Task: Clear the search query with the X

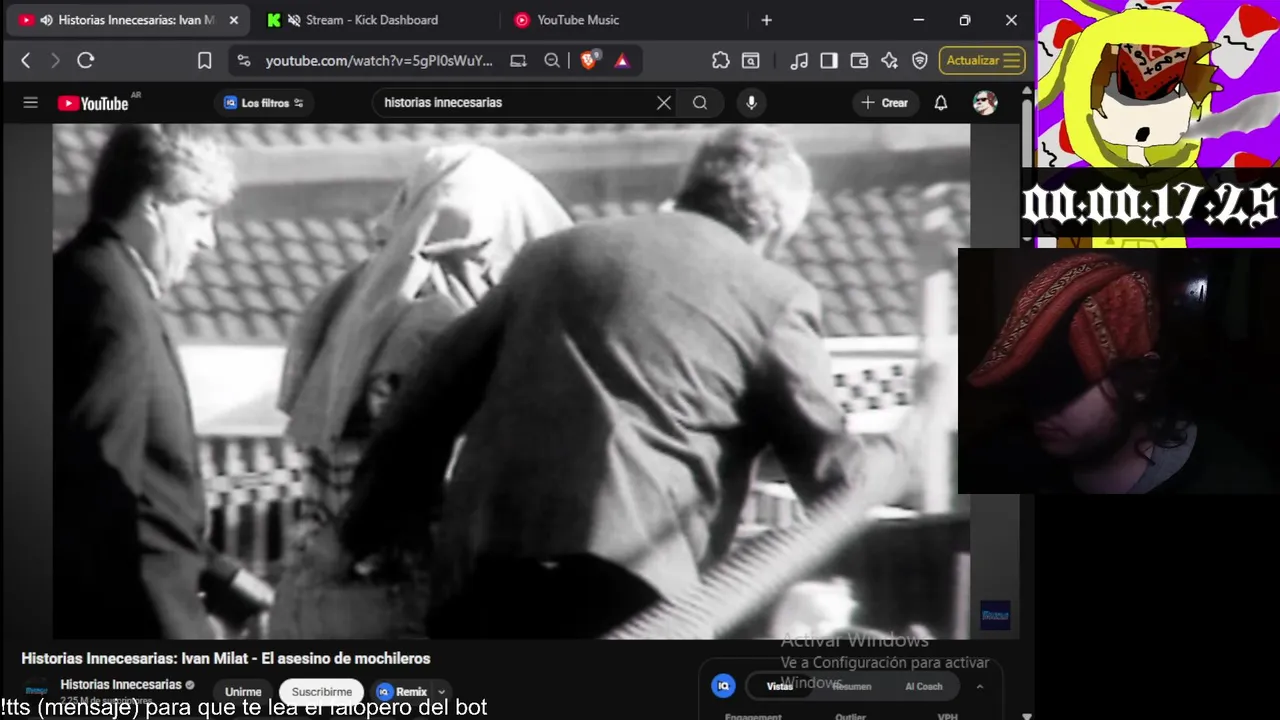Action: pyautogui.click(x=664, y=103)
